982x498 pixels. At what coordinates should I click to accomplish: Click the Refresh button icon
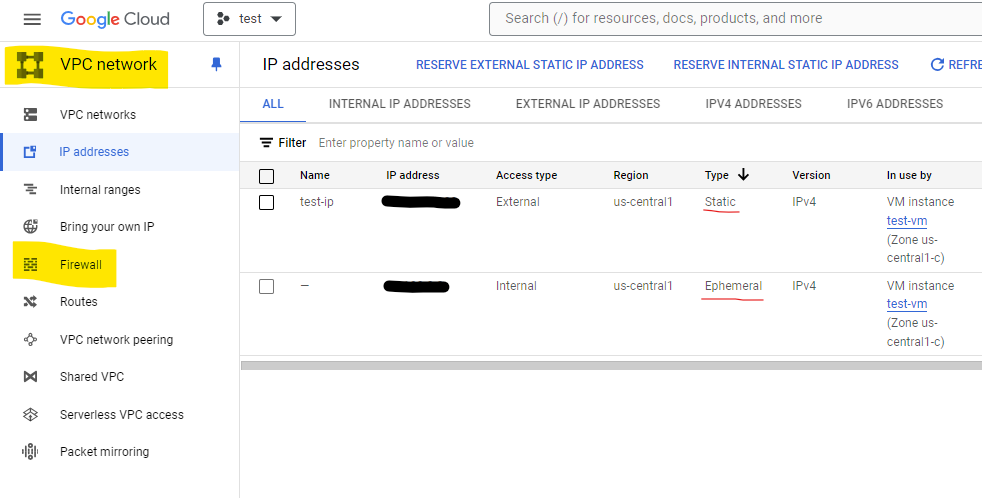937,65
